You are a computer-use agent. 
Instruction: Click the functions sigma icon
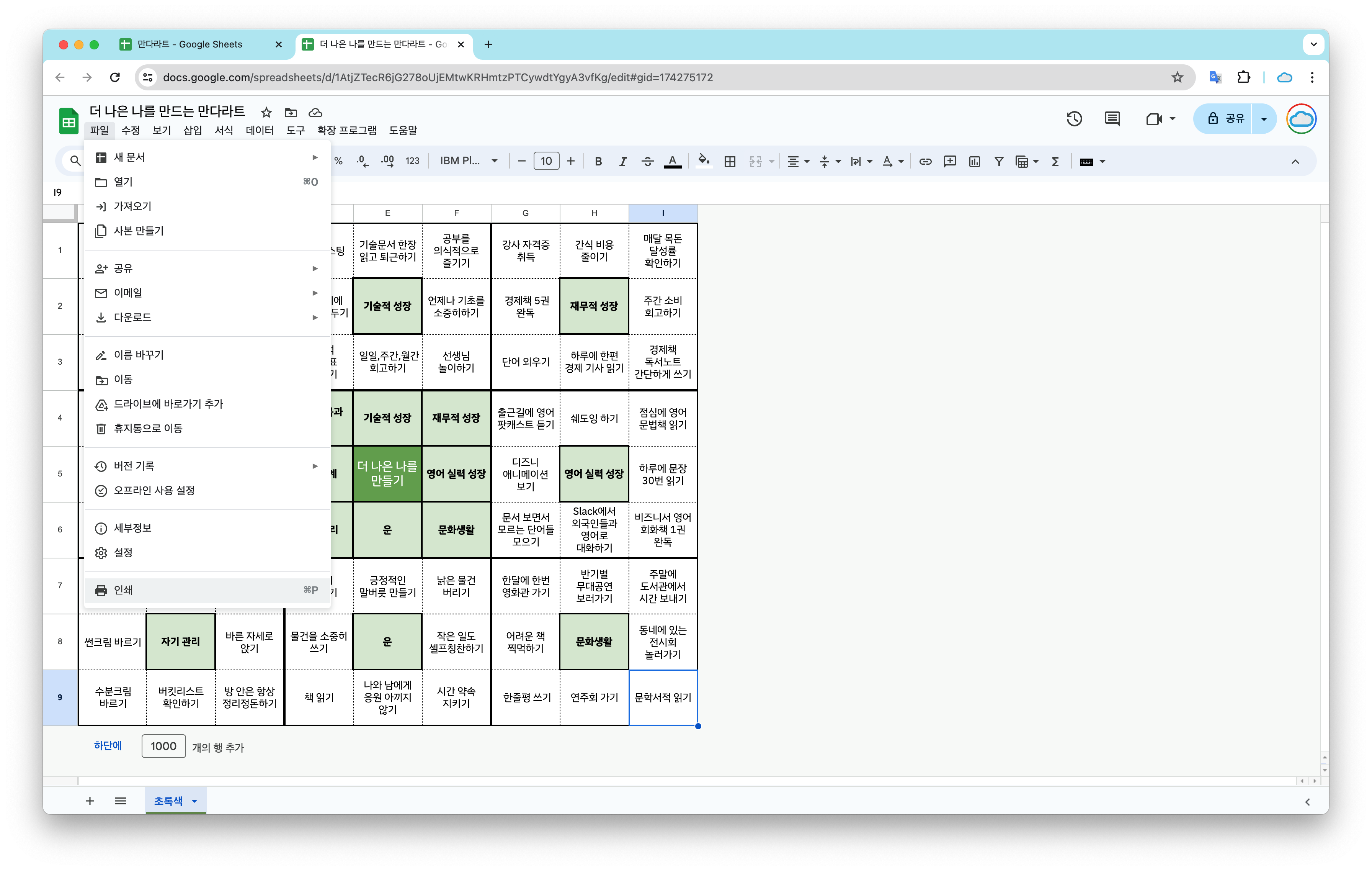click(1055, 161)
